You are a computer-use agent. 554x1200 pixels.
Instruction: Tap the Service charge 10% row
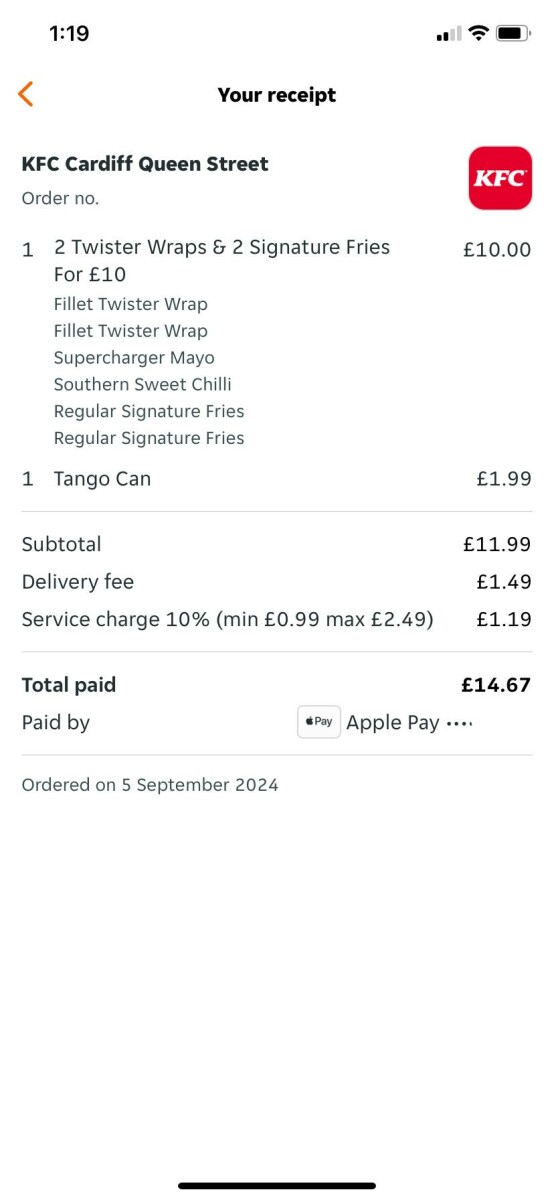pos(277,619)
